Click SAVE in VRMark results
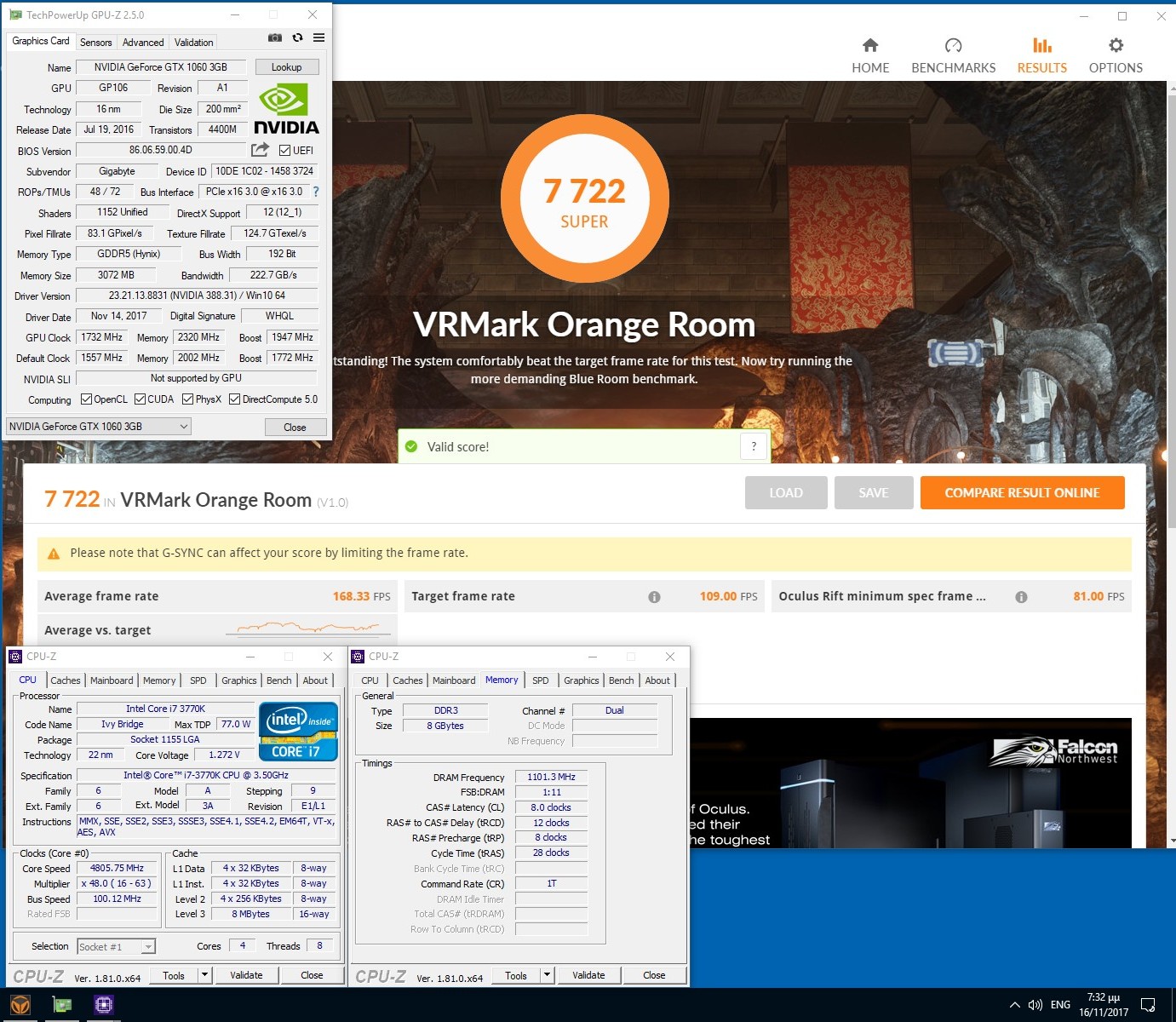The height and width of the screenshot is (1022, 1176). [874, 492]
